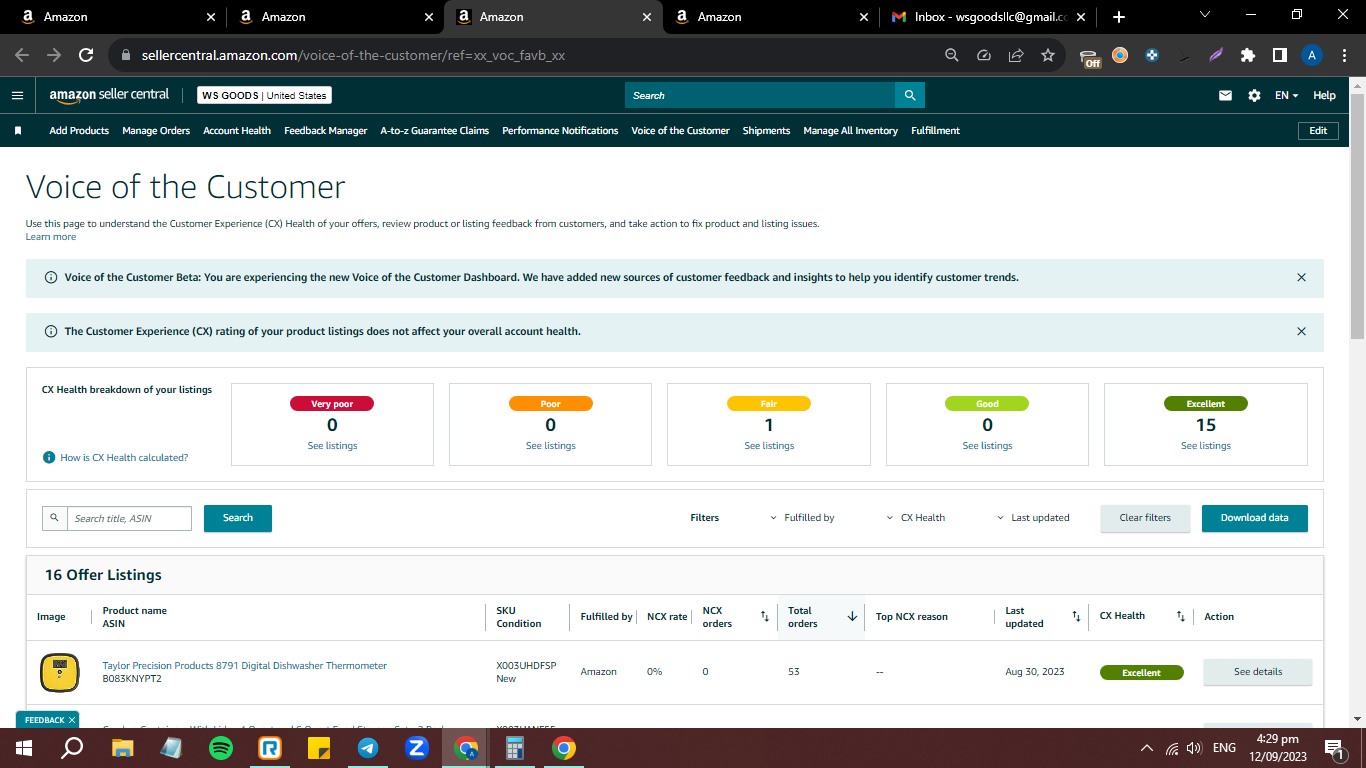Open Help in the Seller Central header
This screenshot has width=1366, height=768.
1324,95
